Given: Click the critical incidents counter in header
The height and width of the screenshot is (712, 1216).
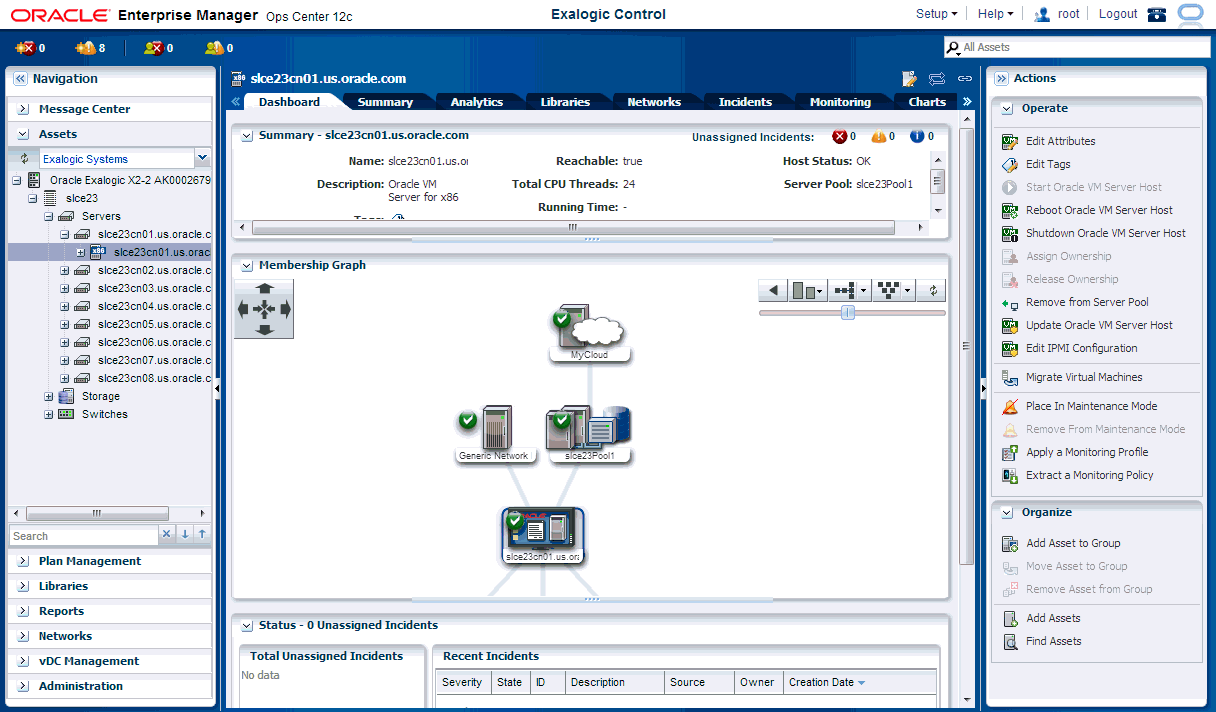Looking at the screenshot, I should pyautogui.click(x=30, y=48).
